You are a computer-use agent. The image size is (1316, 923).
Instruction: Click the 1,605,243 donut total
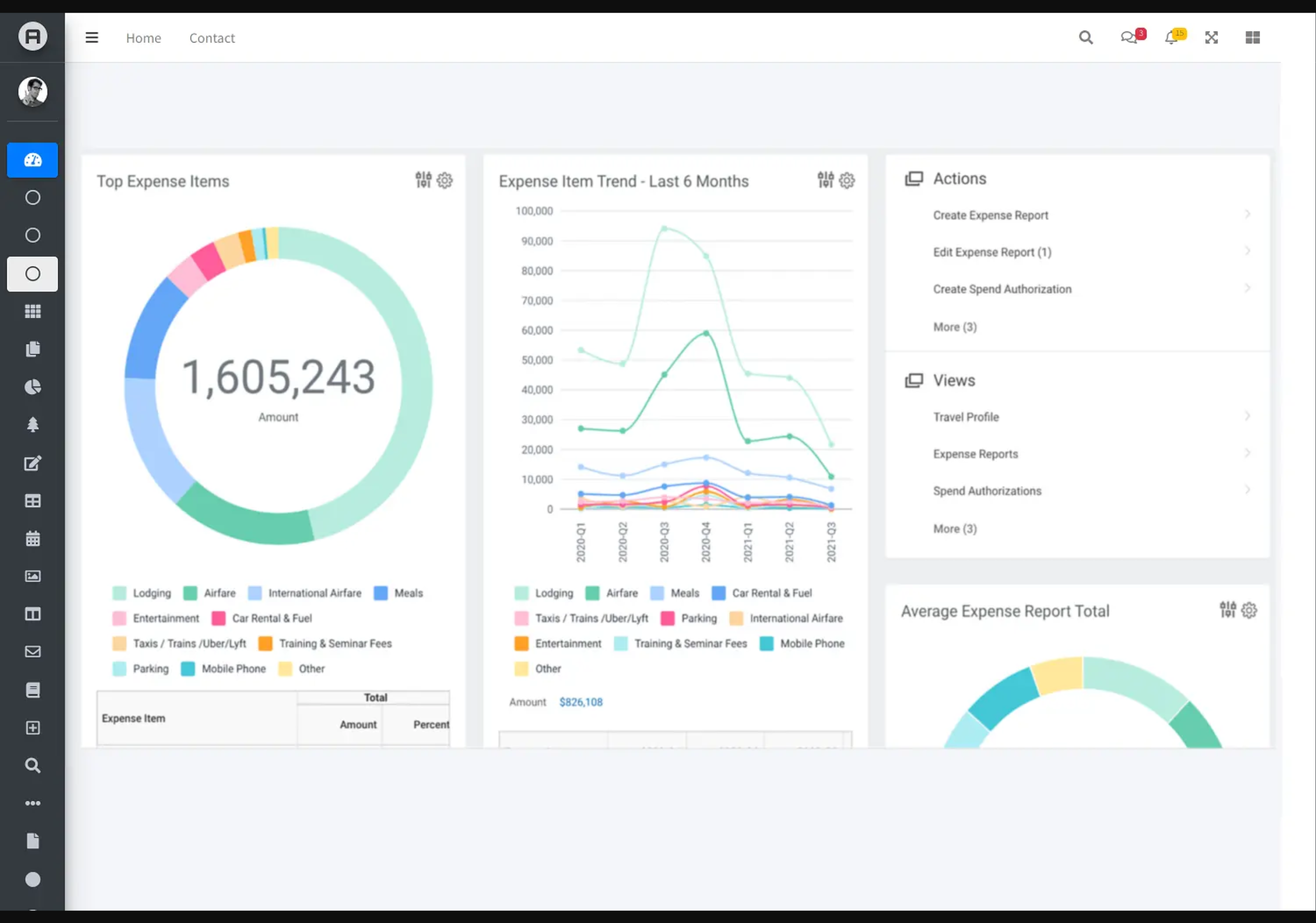click(279, 377)
